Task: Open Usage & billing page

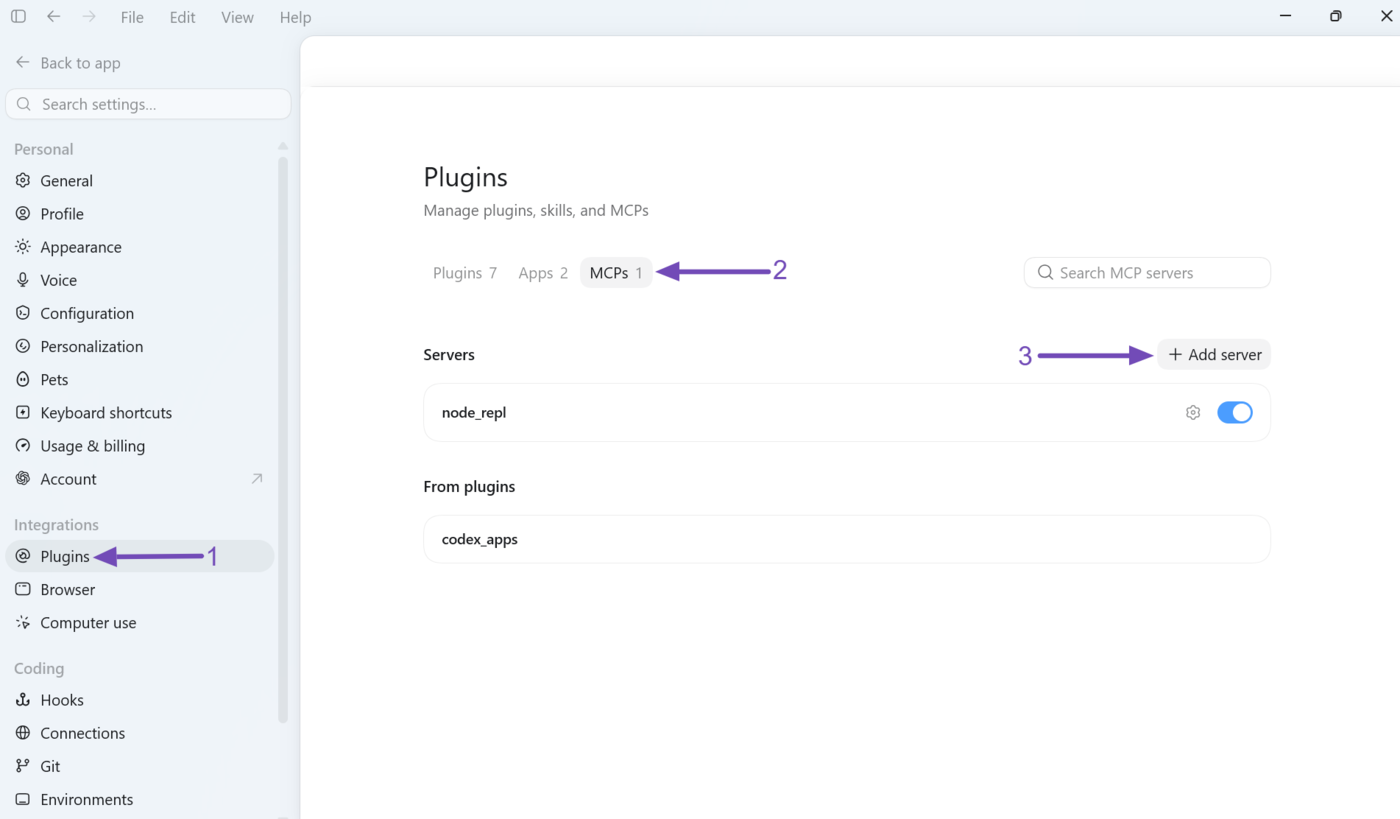Action: (x=140, y=446)
